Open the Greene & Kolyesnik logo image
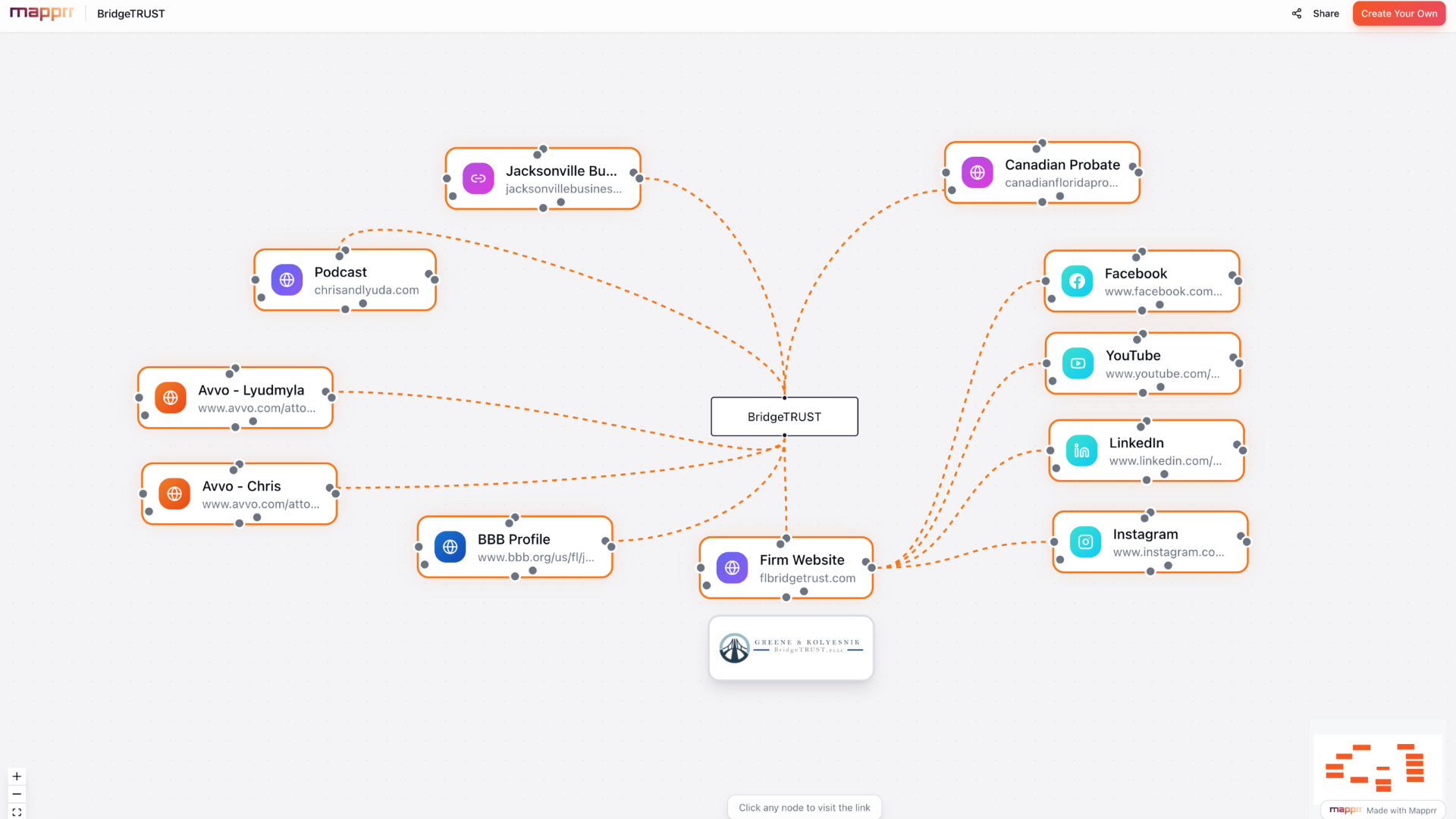 791,648
